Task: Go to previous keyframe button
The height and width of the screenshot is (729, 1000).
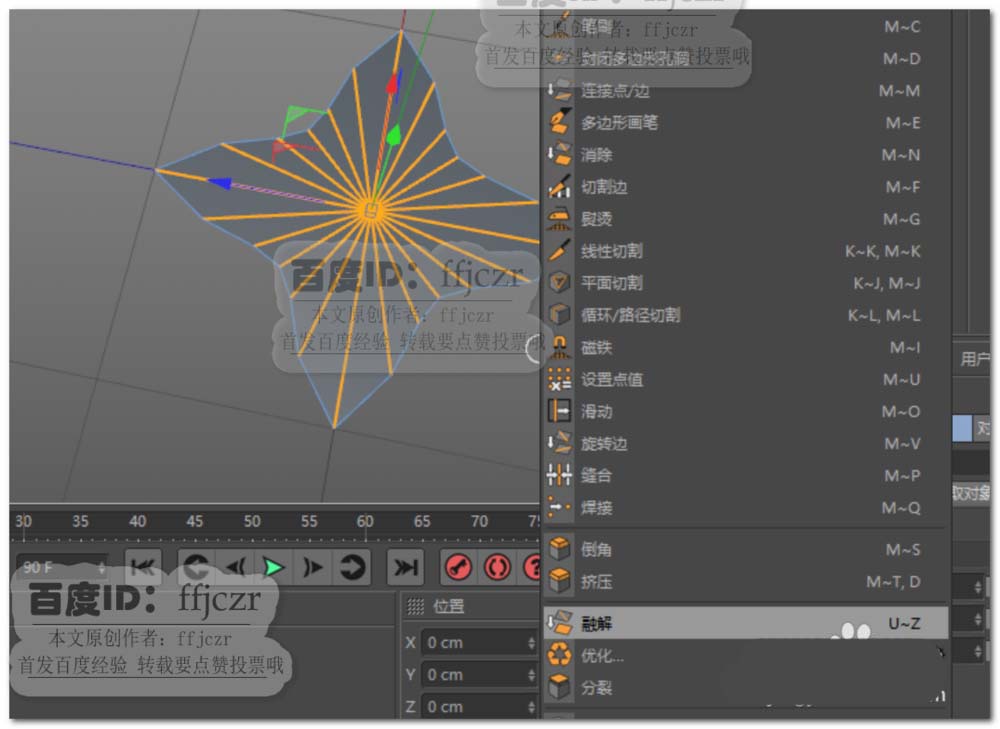Action: pyautogui.click(x=196, y=566)
